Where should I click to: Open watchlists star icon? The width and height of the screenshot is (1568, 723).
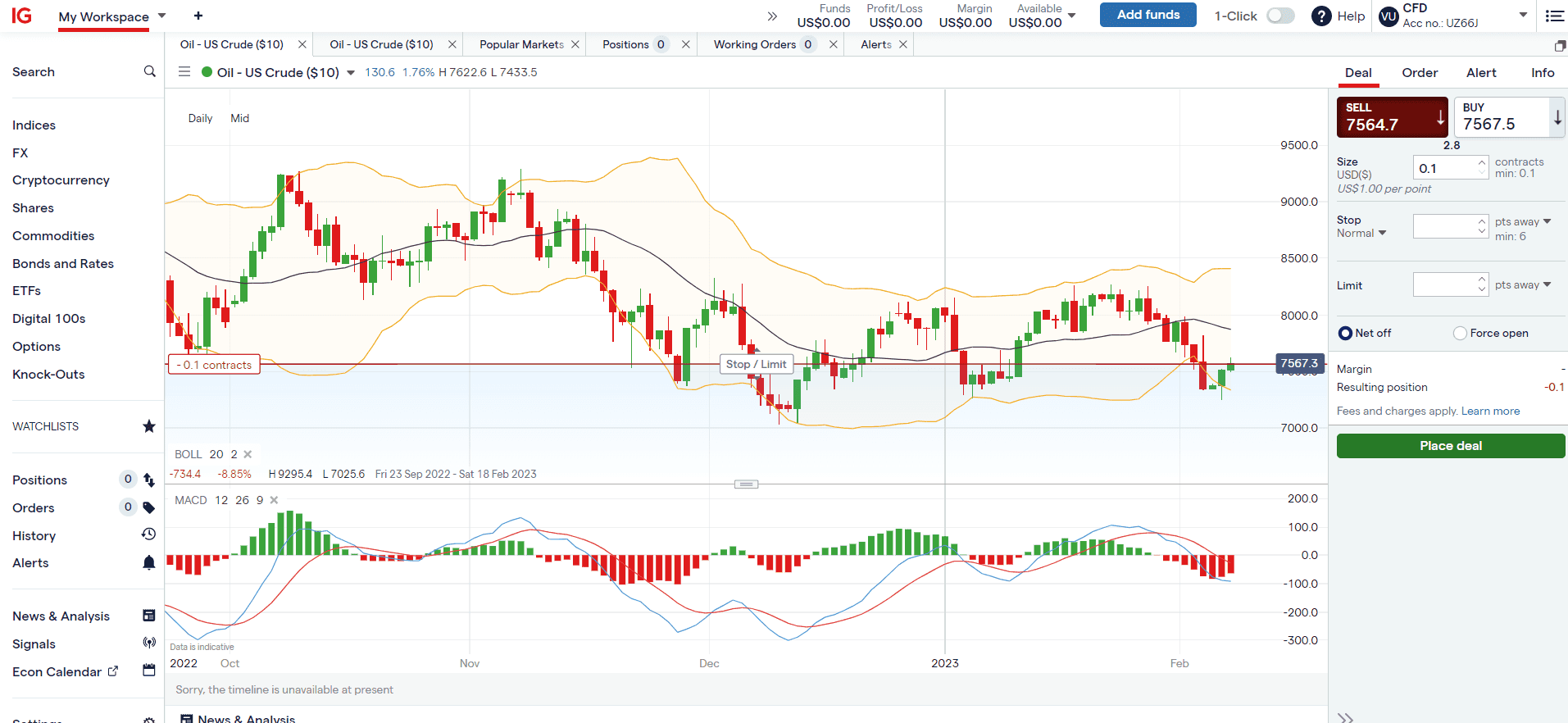[x=149, y=426]
